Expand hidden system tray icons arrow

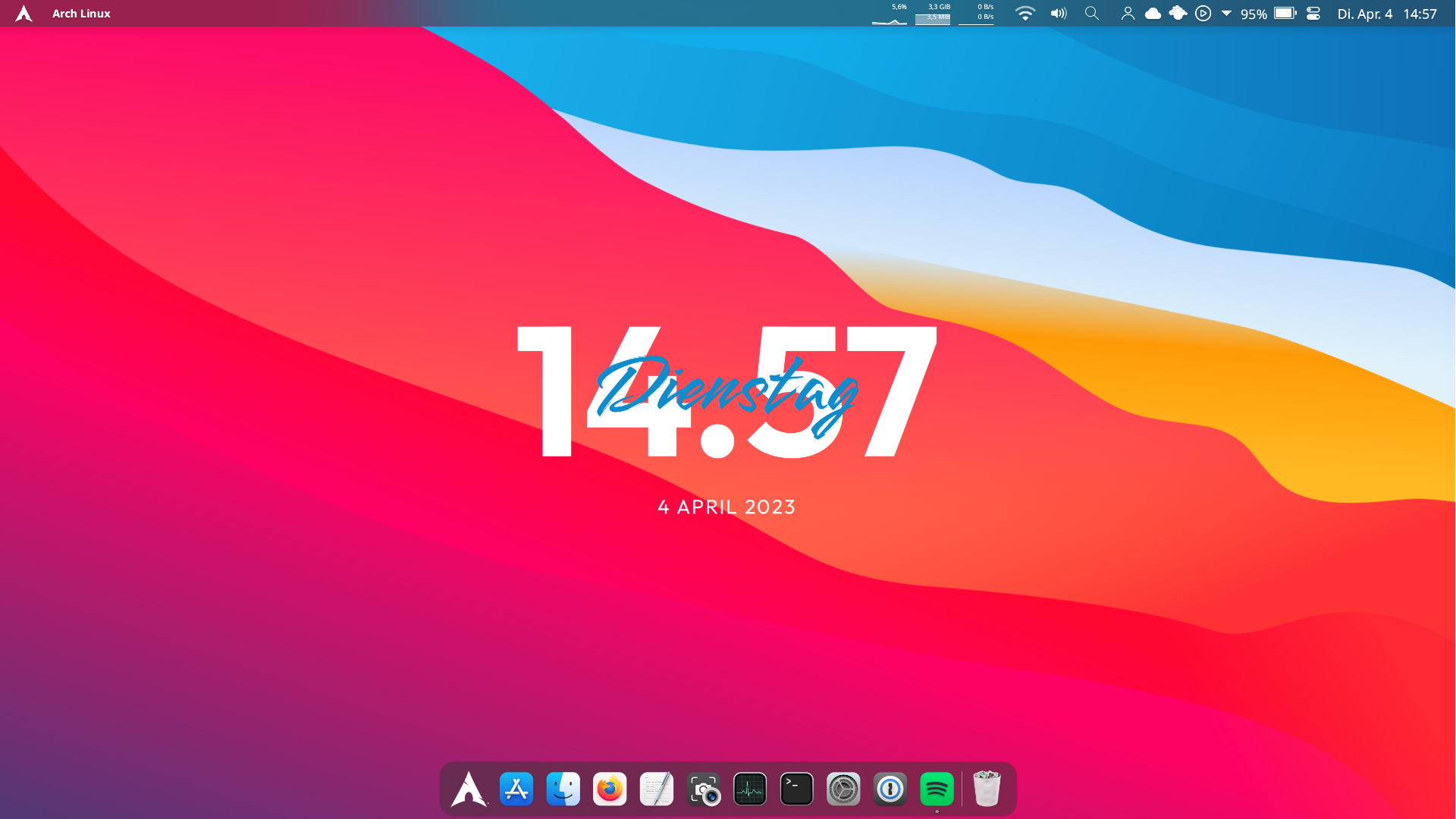(1226, 14)
